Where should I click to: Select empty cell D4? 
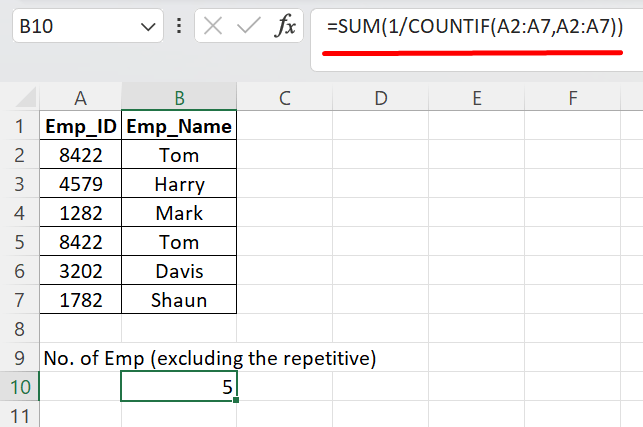tap(381, 213)
